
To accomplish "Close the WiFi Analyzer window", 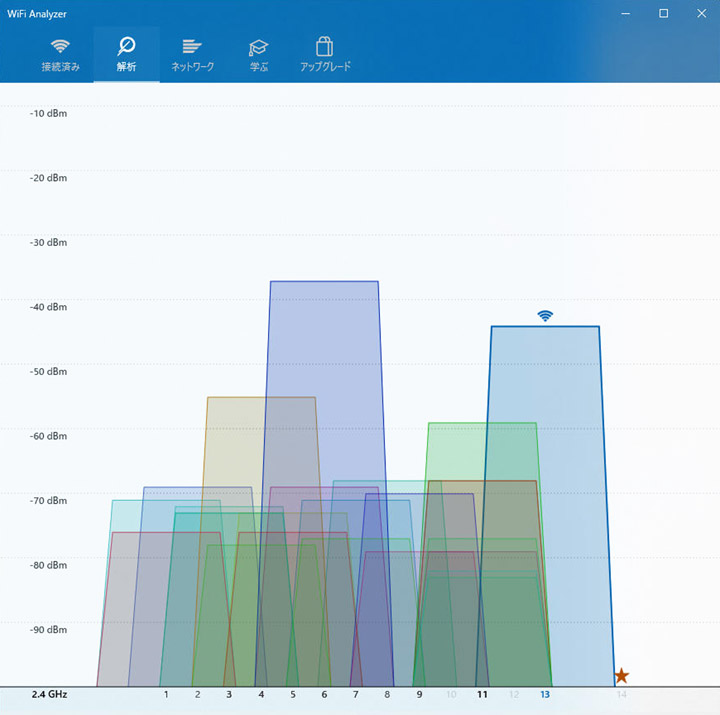I will click(x=701, y=13).
